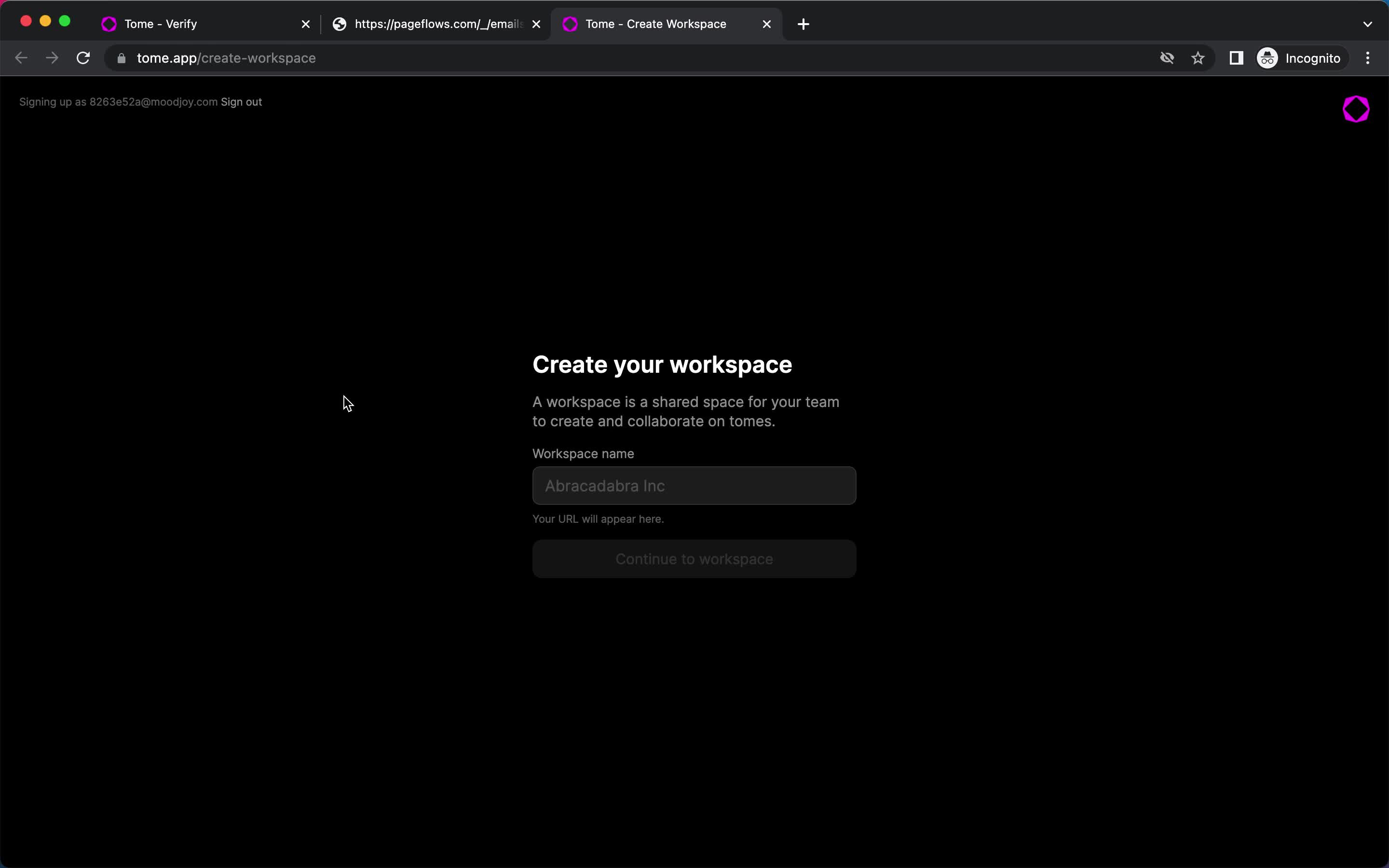Open the side panel icon in toolbar
This screenshot has height=868, width=1389.
tap(1236, 58)
